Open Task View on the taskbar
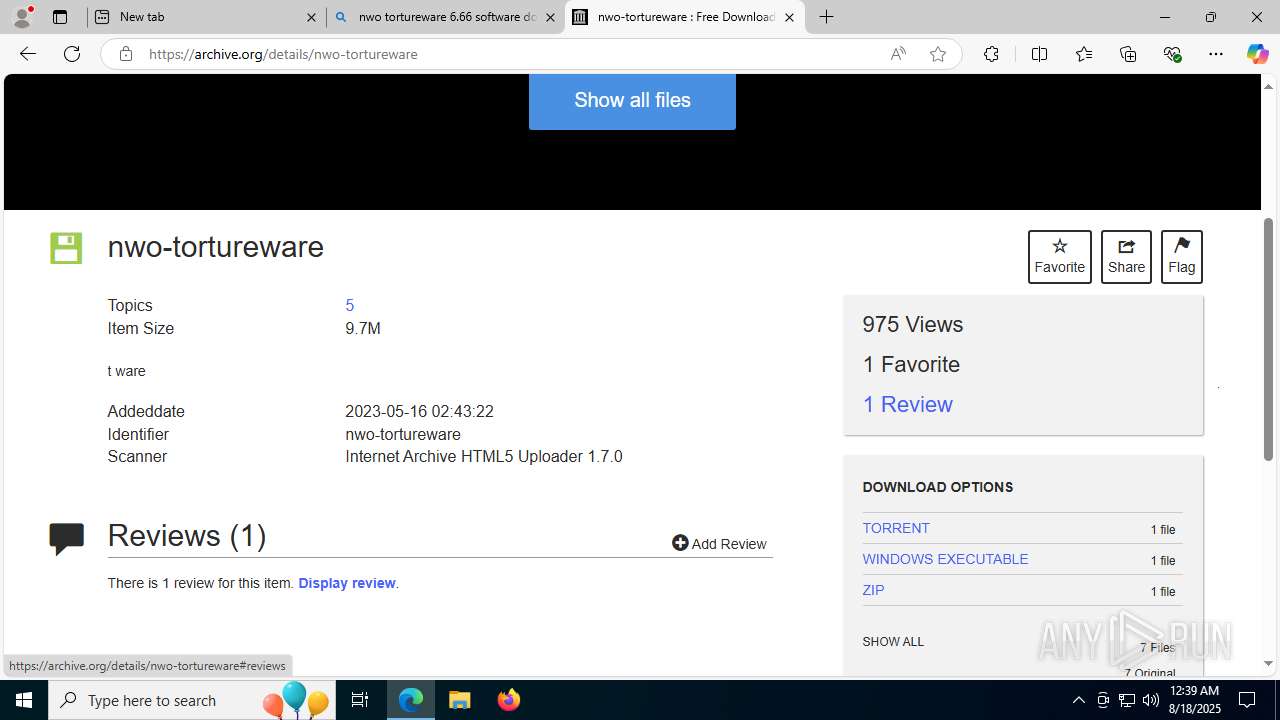 click(360, 700)
